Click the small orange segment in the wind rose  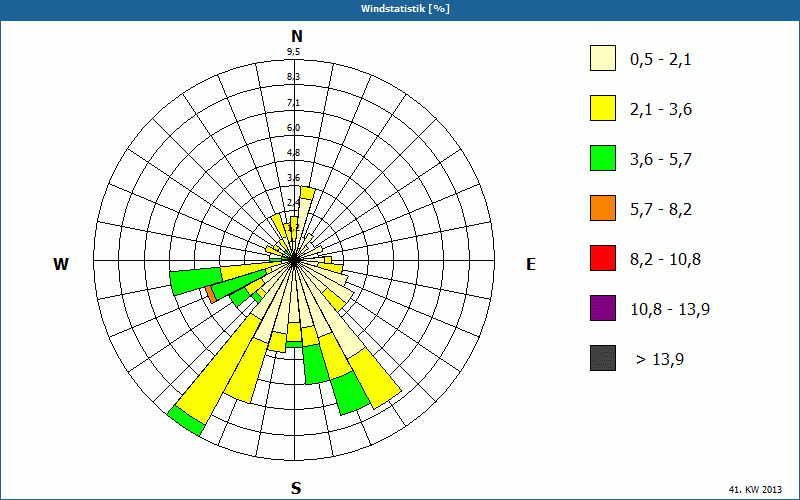(x=211, y=295)
